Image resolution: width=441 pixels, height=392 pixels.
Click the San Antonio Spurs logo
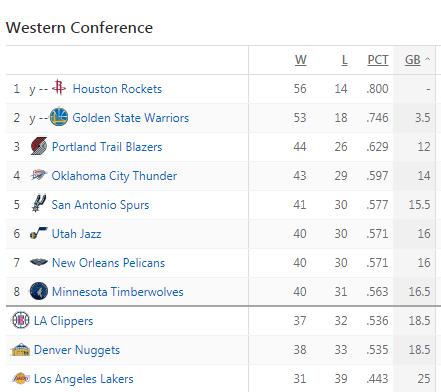pos(39,203)
